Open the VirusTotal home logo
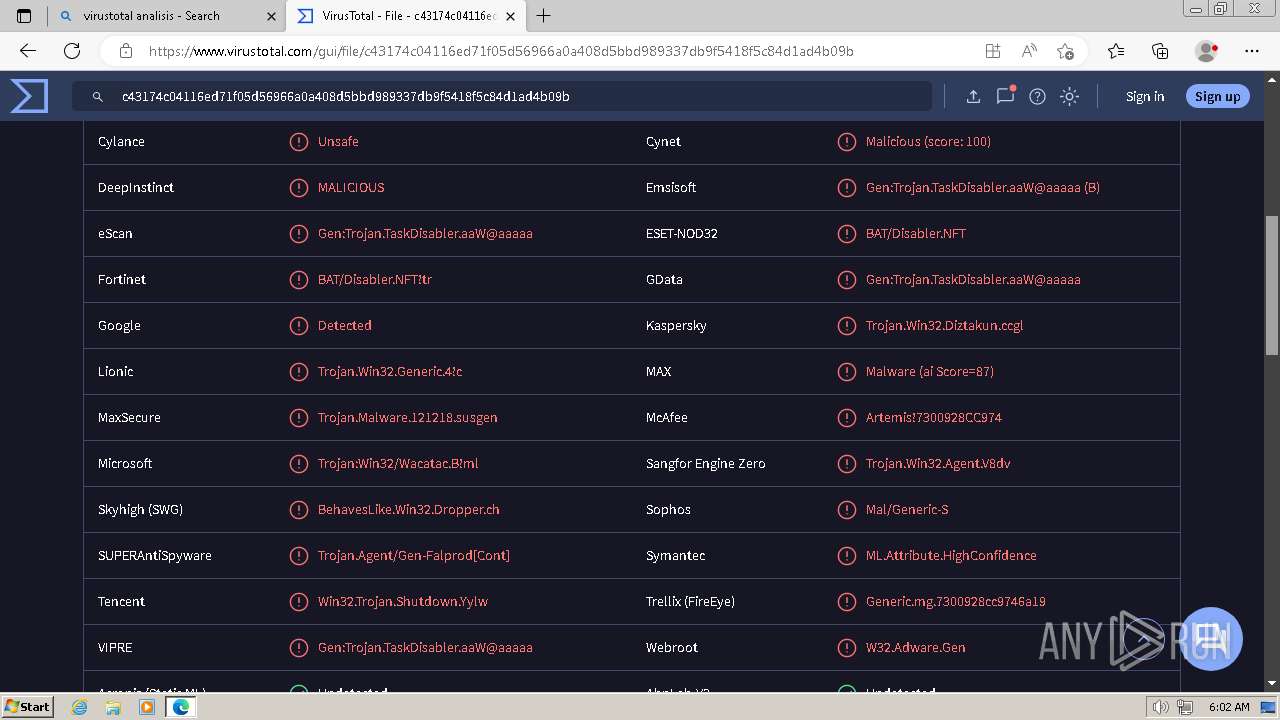The image size is (1280, 720). tap(29, 96)
